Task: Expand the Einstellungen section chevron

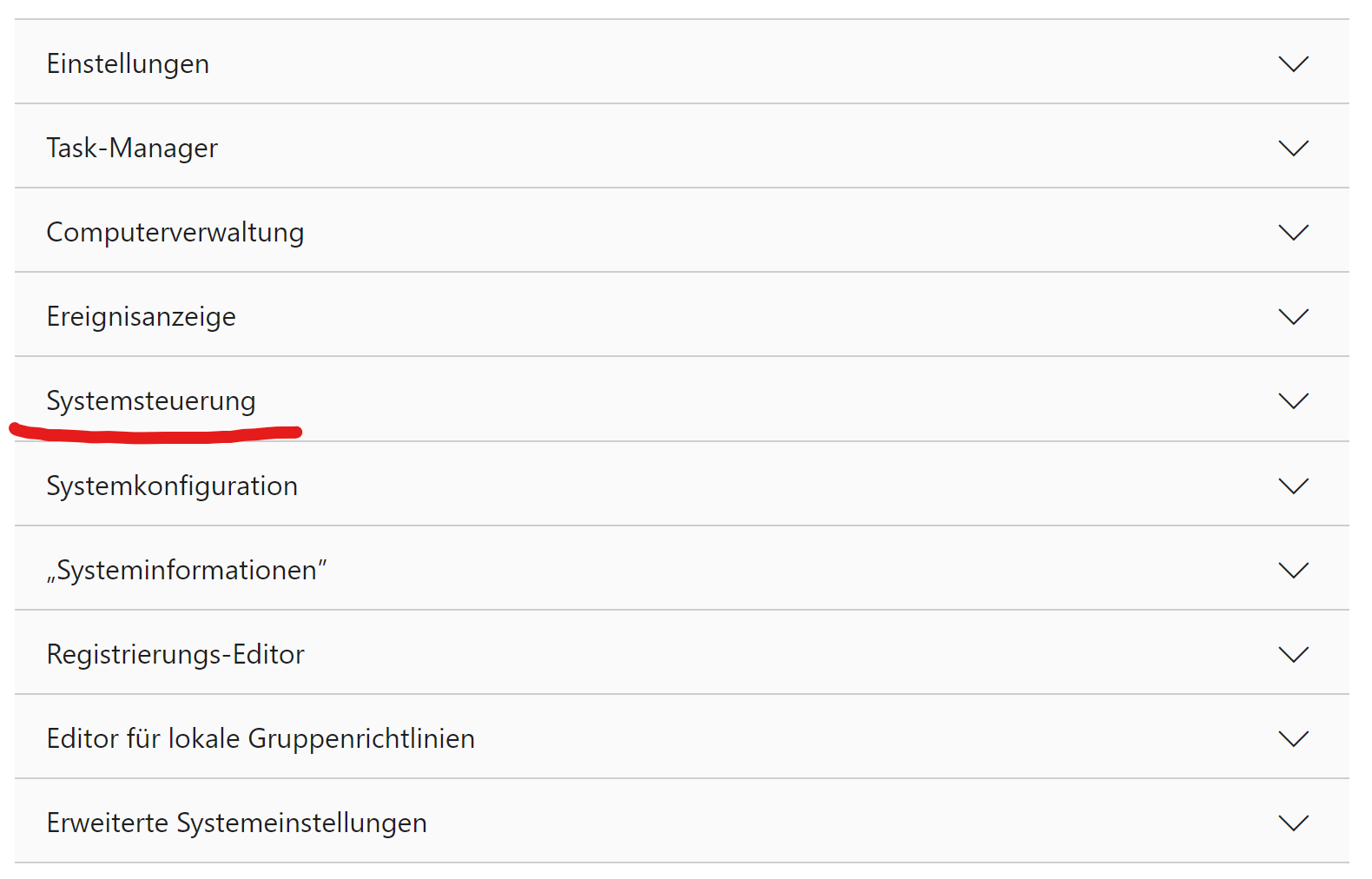Action: click(1293, 64)
